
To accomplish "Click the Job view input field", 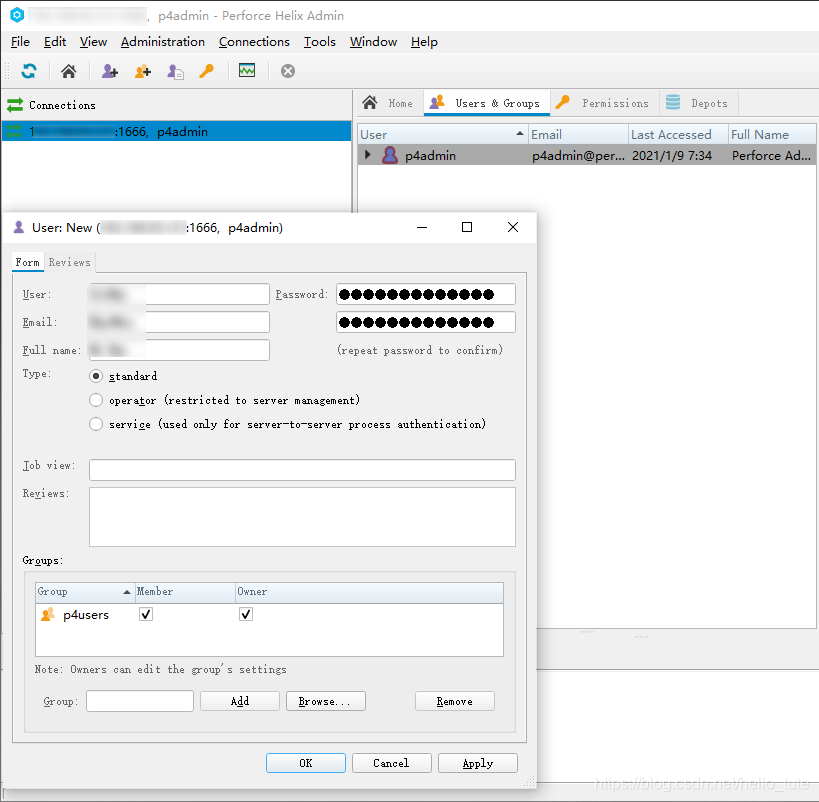I will [x=302, y=470].
